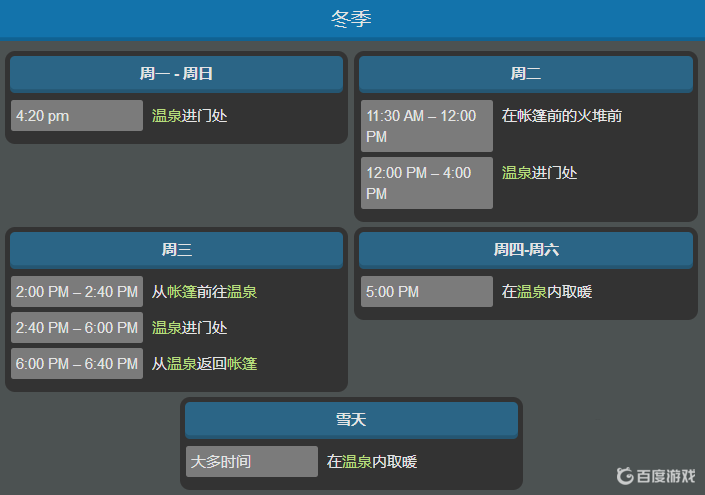Image resolution: width=705 pixels, height=495 pixels.
Task: Follow the 帐篷 link in 从帐篷前往温泉
Action: [x=182, y=291]
